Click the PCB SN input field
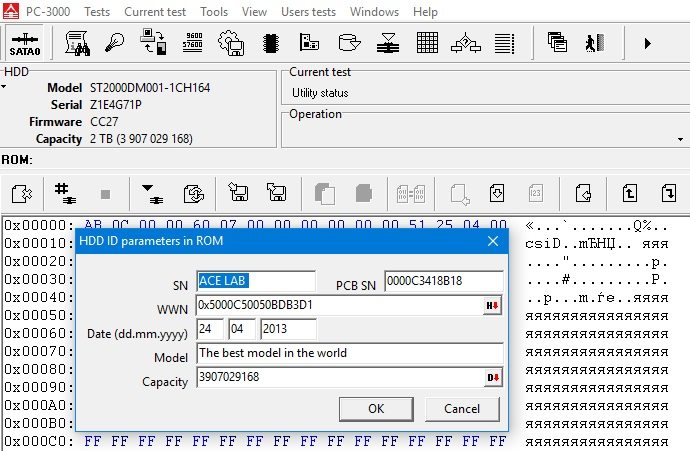690x451 pixels. click(x=444, y=281)
